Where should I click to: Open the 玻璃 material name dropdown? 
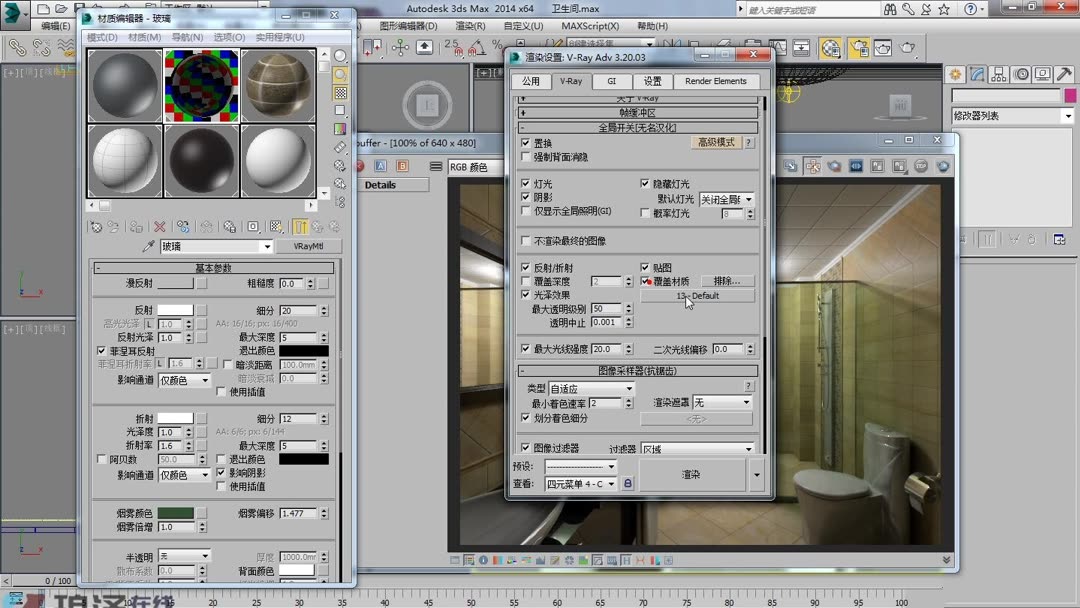[x=268, y=246]
